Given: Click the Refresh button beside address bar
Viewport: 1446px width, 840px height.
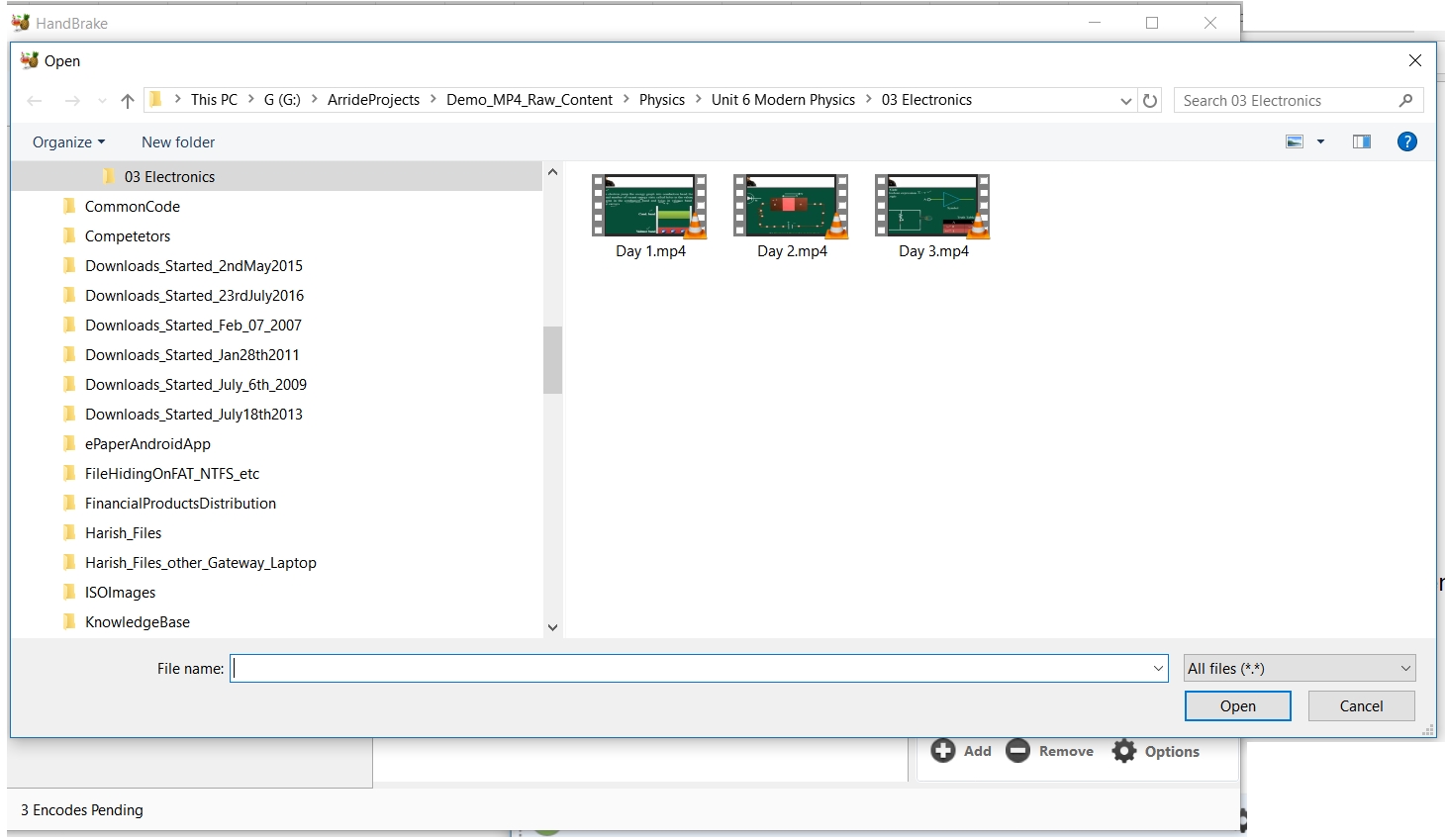Looking at the screenshot, I should 1150,101.
